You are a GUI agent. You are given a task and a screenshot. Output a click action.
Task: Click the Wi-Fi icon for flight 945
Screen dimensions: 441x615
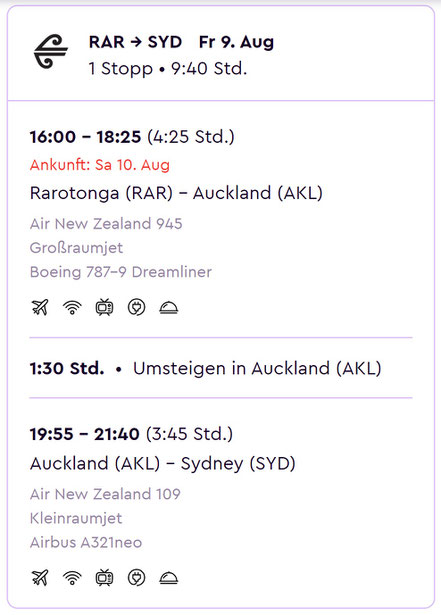pyautogui.click(x=72, y=308)
